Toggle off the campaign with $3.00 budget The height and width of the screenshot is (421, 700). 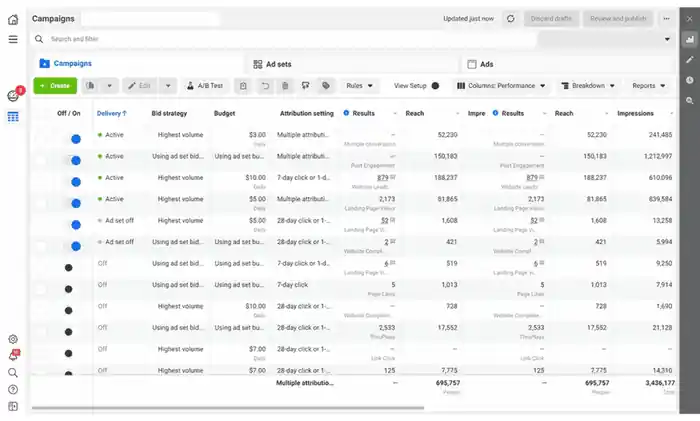[x=75, y=139]
